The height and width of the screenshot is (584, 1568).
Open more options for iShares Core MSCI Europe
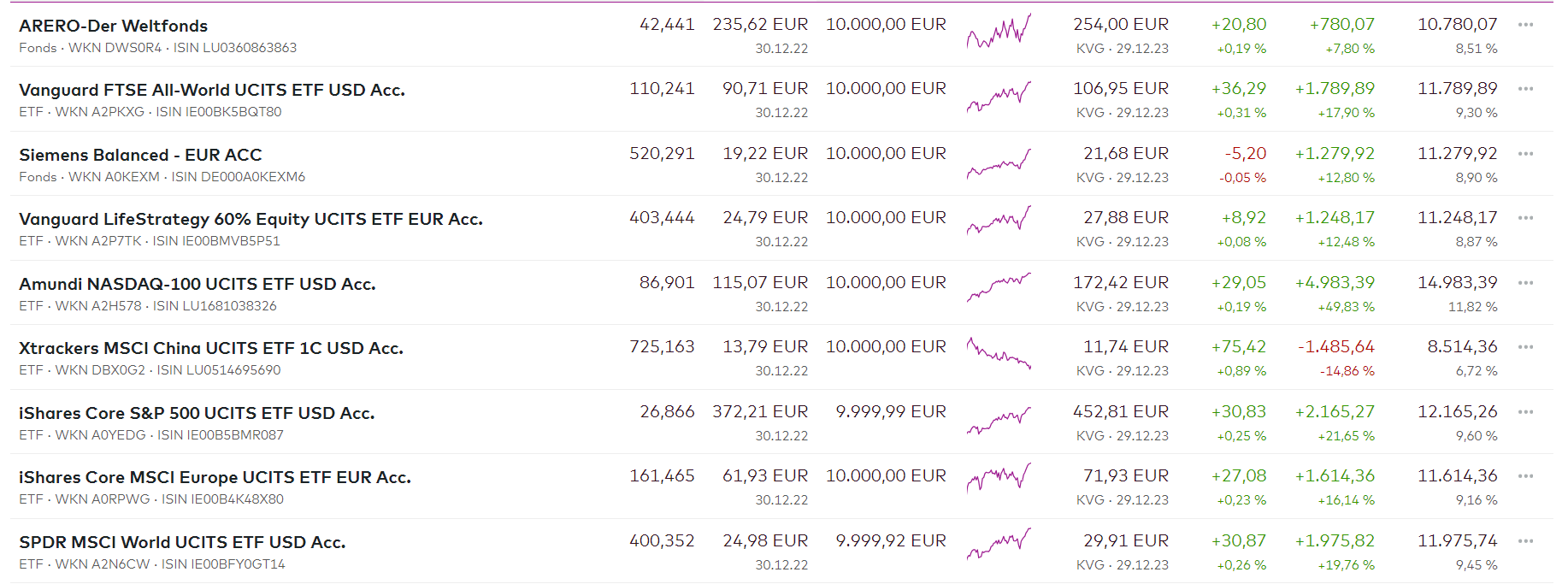(1525, 476)
